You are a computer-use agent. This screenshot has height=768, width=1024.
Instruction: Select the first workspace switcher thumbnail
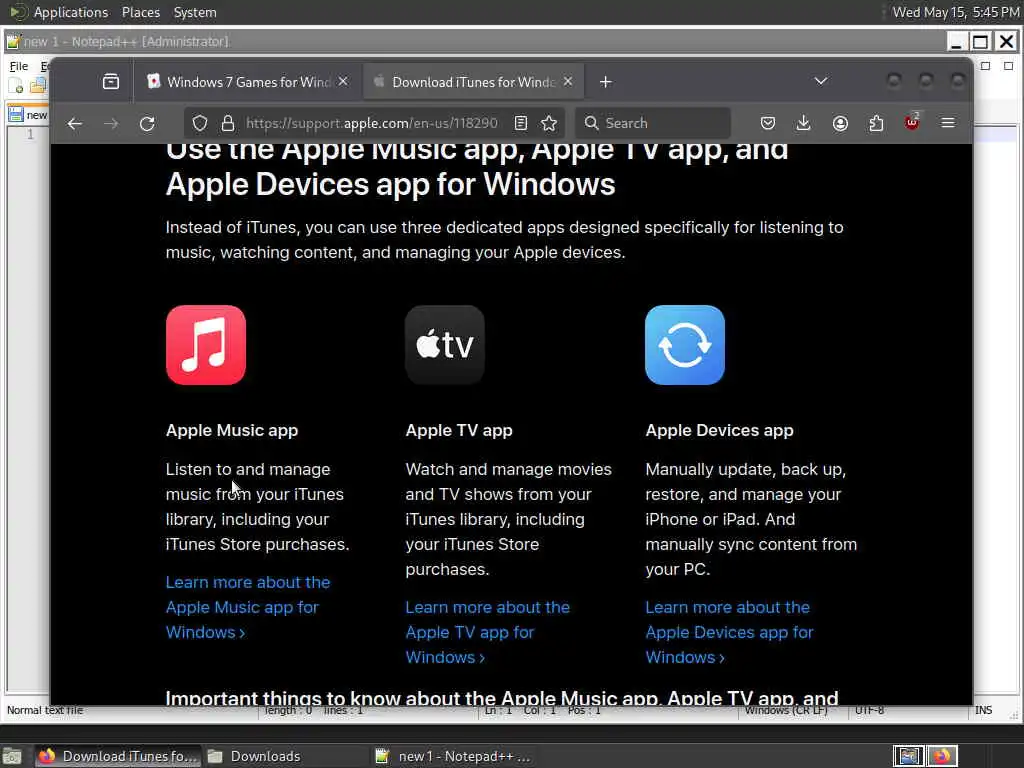[908, 756]
